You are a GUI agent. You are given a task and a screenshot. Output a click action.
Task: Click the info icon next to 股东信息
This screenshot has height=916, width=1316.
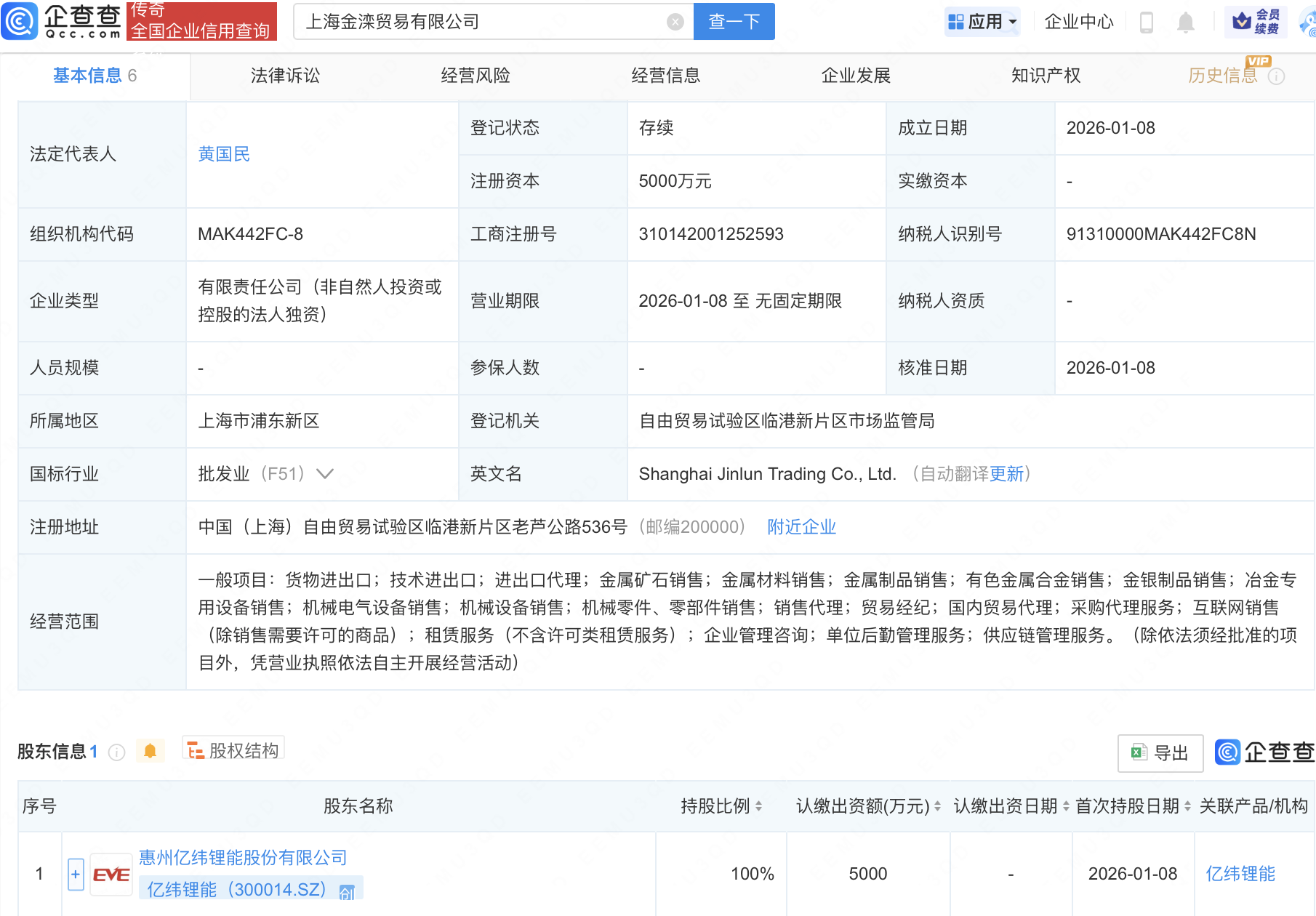click(116, 752)
